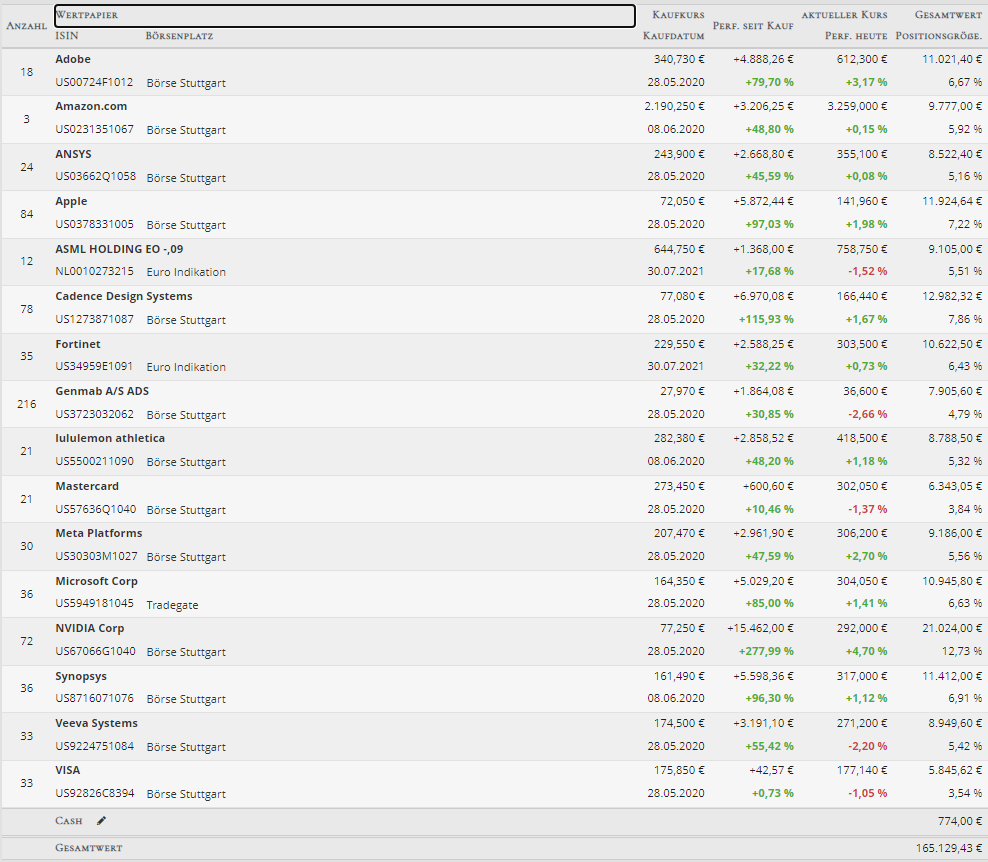Image resolution: width=988 pixels, height=862 pixels.
Task: Click VISA gain +42,57 €
Action: [x=772, y=771]
